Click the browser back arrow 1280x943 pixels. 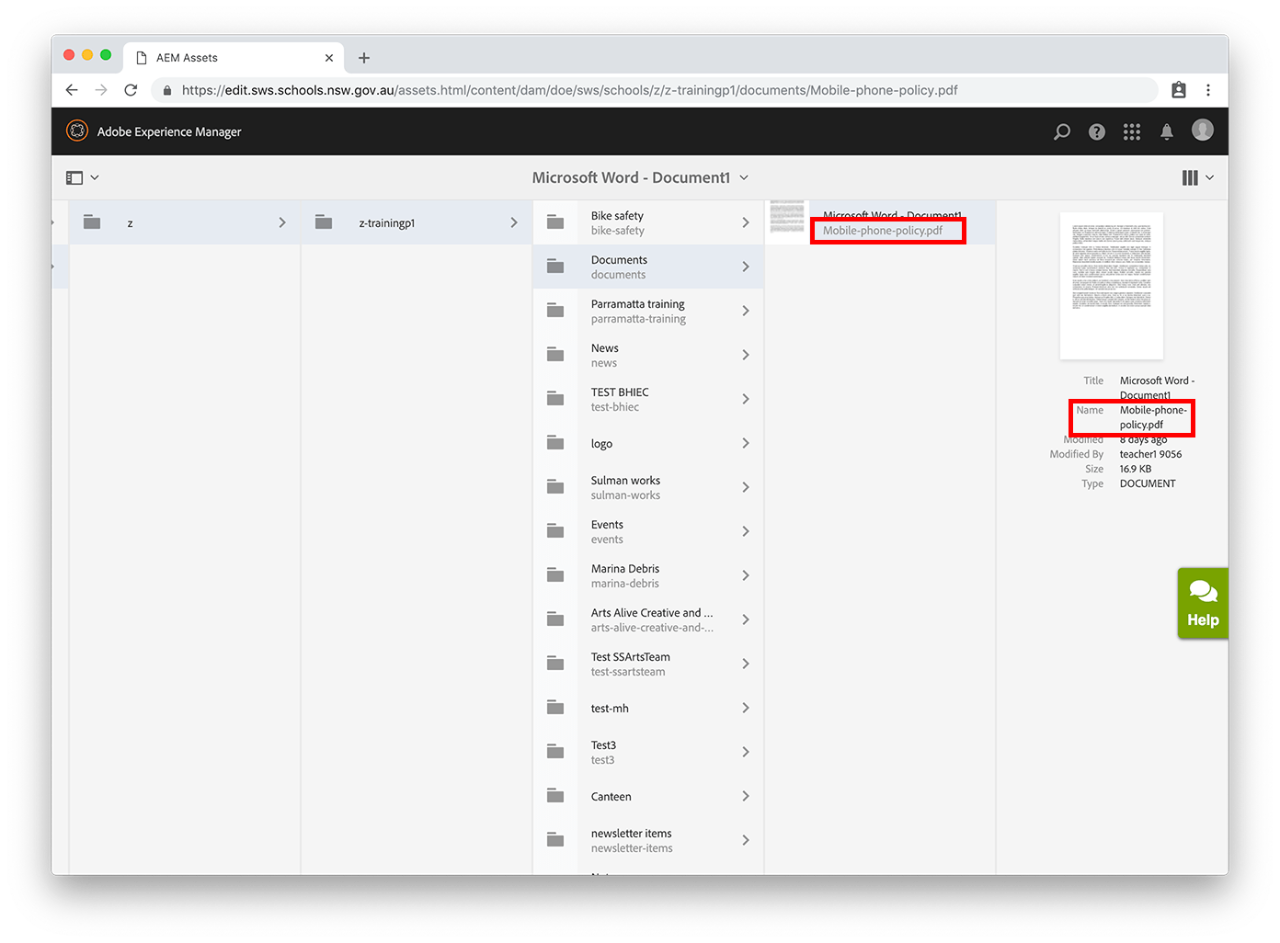coord(71,89)
